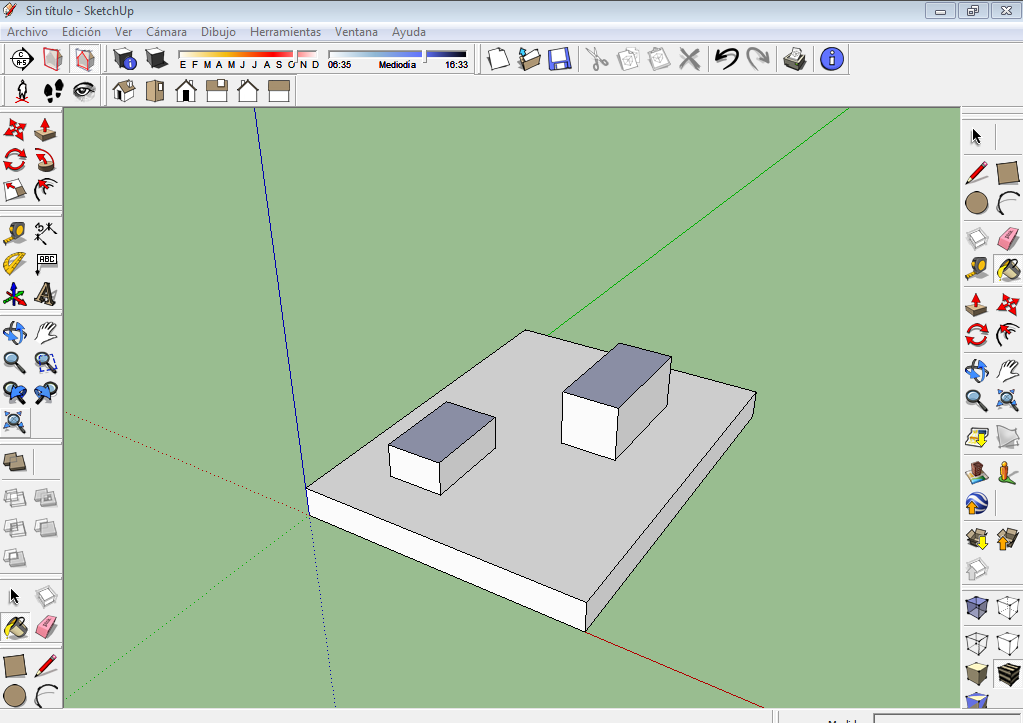
Task: Go to Next camera view
Action: [x=46, y=393]
